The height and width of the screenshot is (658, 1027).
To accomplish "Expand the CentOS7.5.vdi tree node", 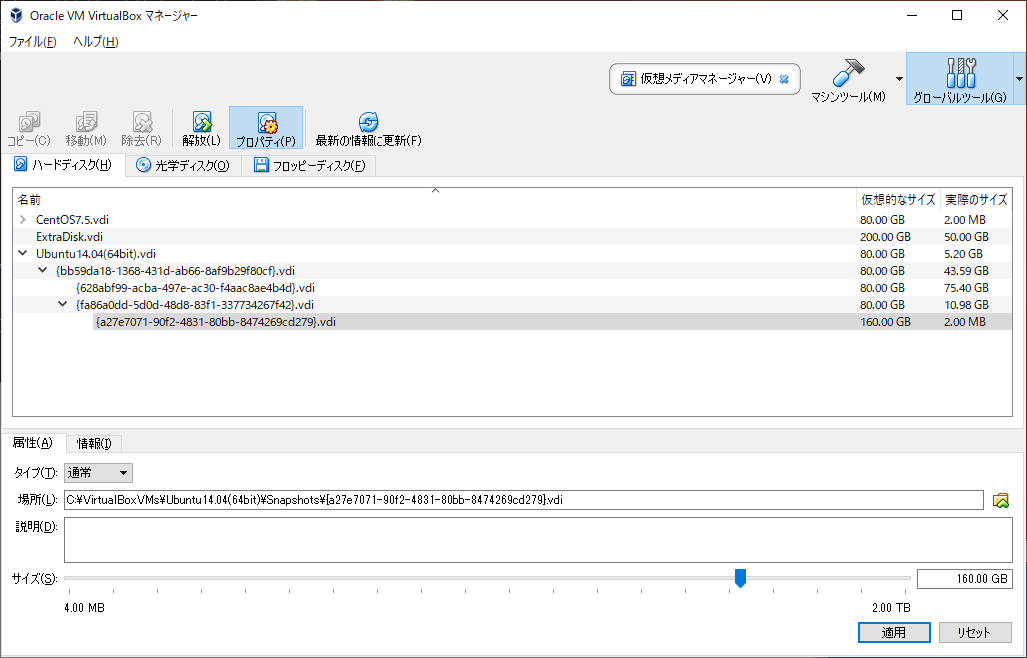I will point(23,219).
